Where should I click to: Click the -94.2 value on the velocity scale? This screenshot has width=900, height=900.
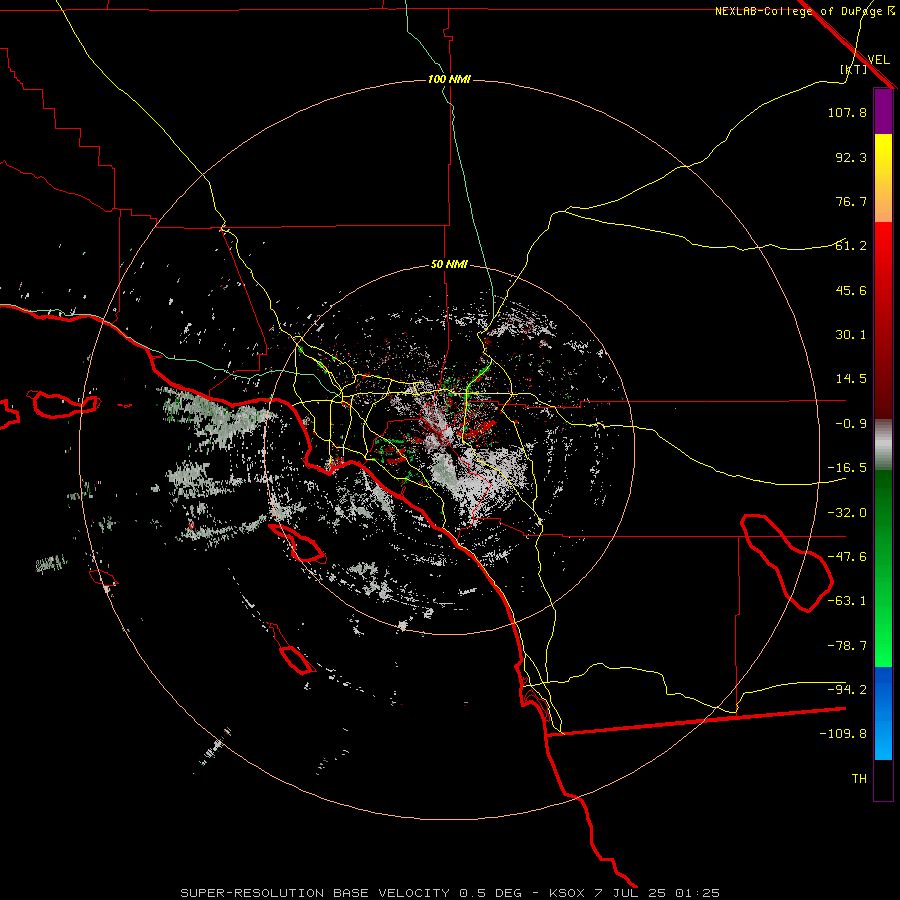click(847, 690)
